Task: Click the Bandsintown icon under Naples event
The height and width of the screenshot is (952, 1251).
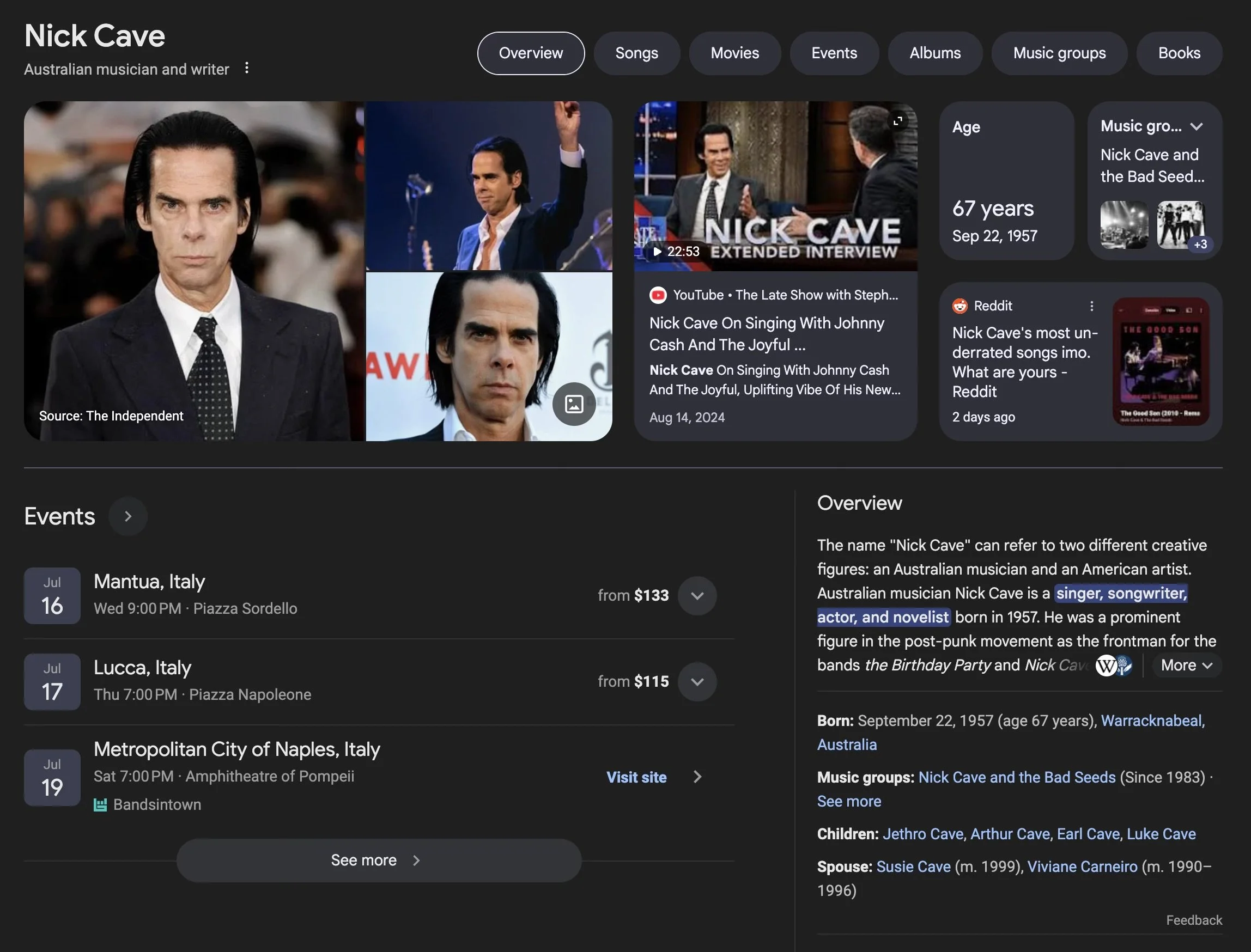Action: 100,804
